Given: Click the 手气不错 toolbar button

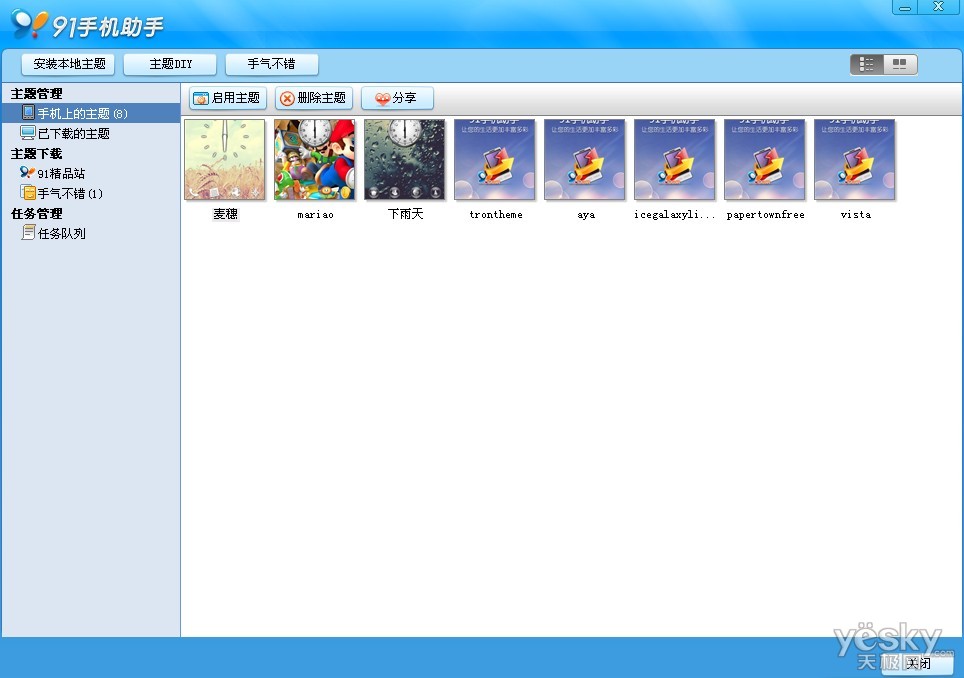Looking at the screenshot, I should (x=272, y=64).
